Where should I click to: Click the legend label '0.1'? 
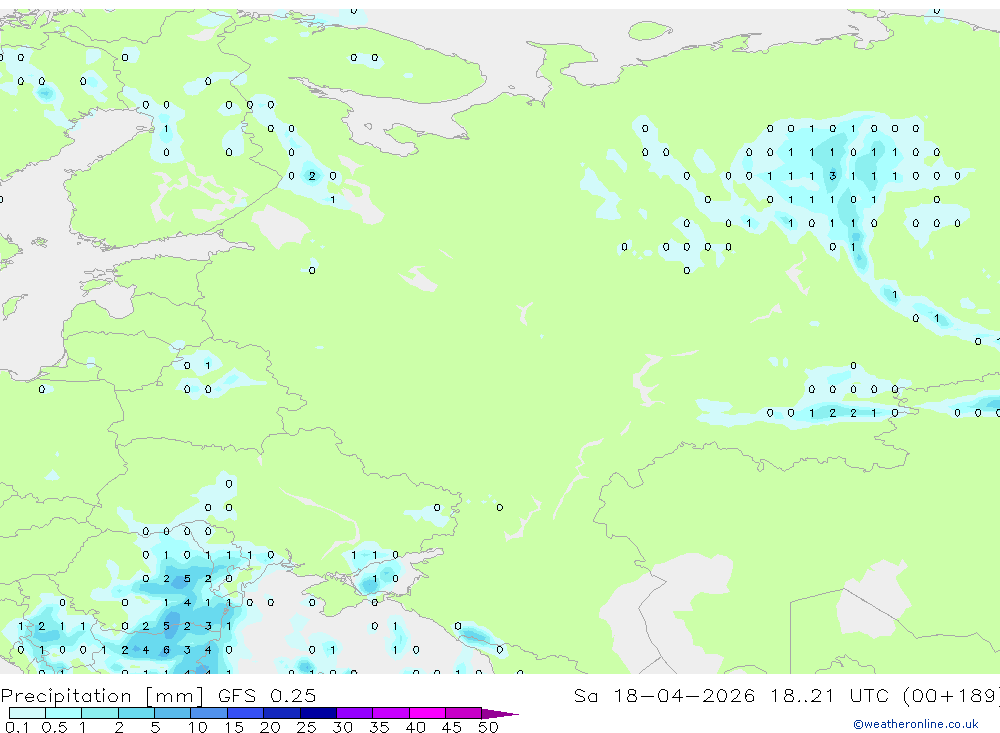(x=17, y=727)
